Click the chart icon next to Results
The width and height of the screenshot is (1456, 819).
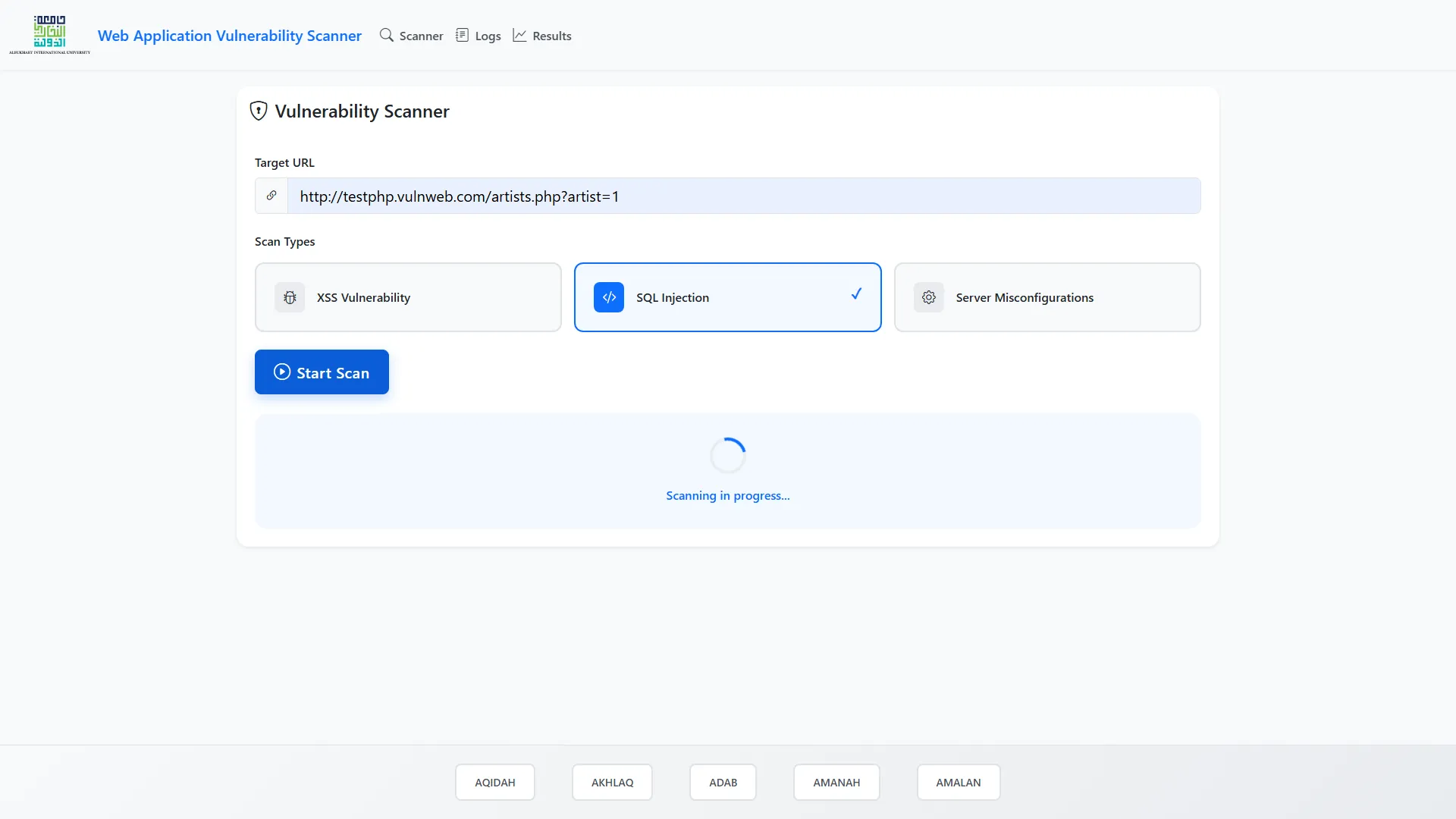pos(519,35)
